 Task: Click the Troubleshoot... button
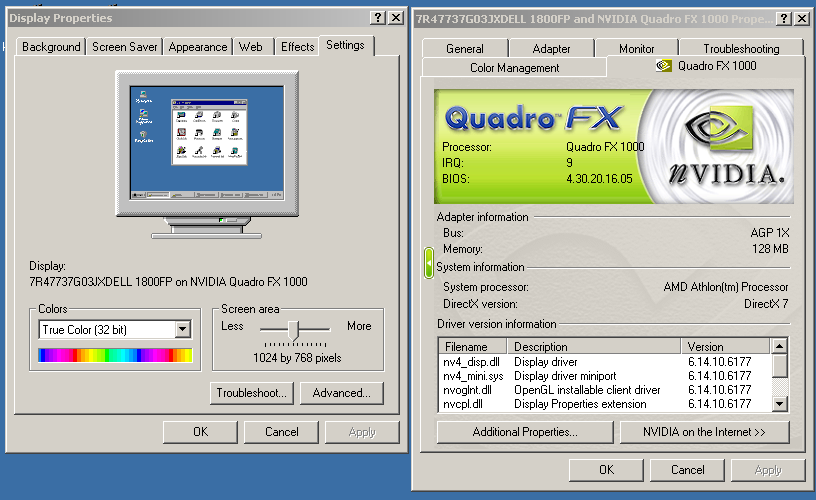tap(252, 393)
